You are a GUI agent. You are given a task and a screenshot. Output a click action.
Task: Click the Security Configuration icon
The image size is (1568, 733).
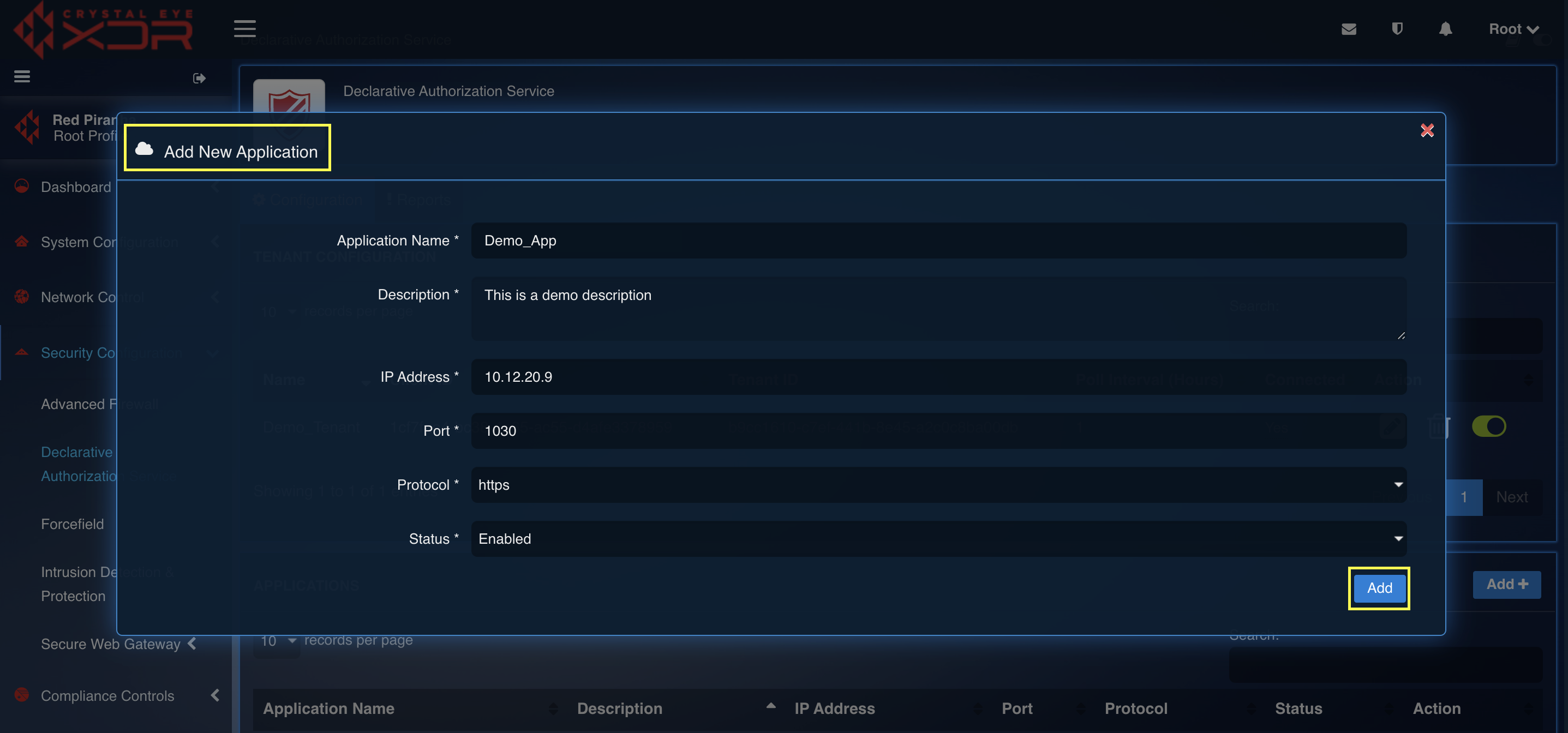(x=22, y=352)
